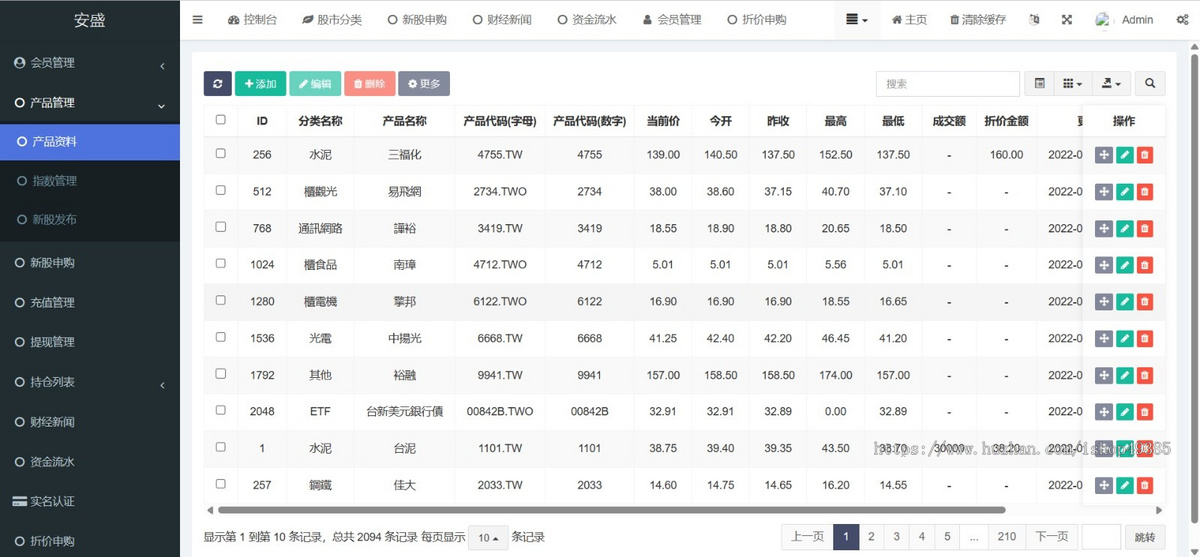Sort by the 当前价 column header

click(x=663, y=121)
